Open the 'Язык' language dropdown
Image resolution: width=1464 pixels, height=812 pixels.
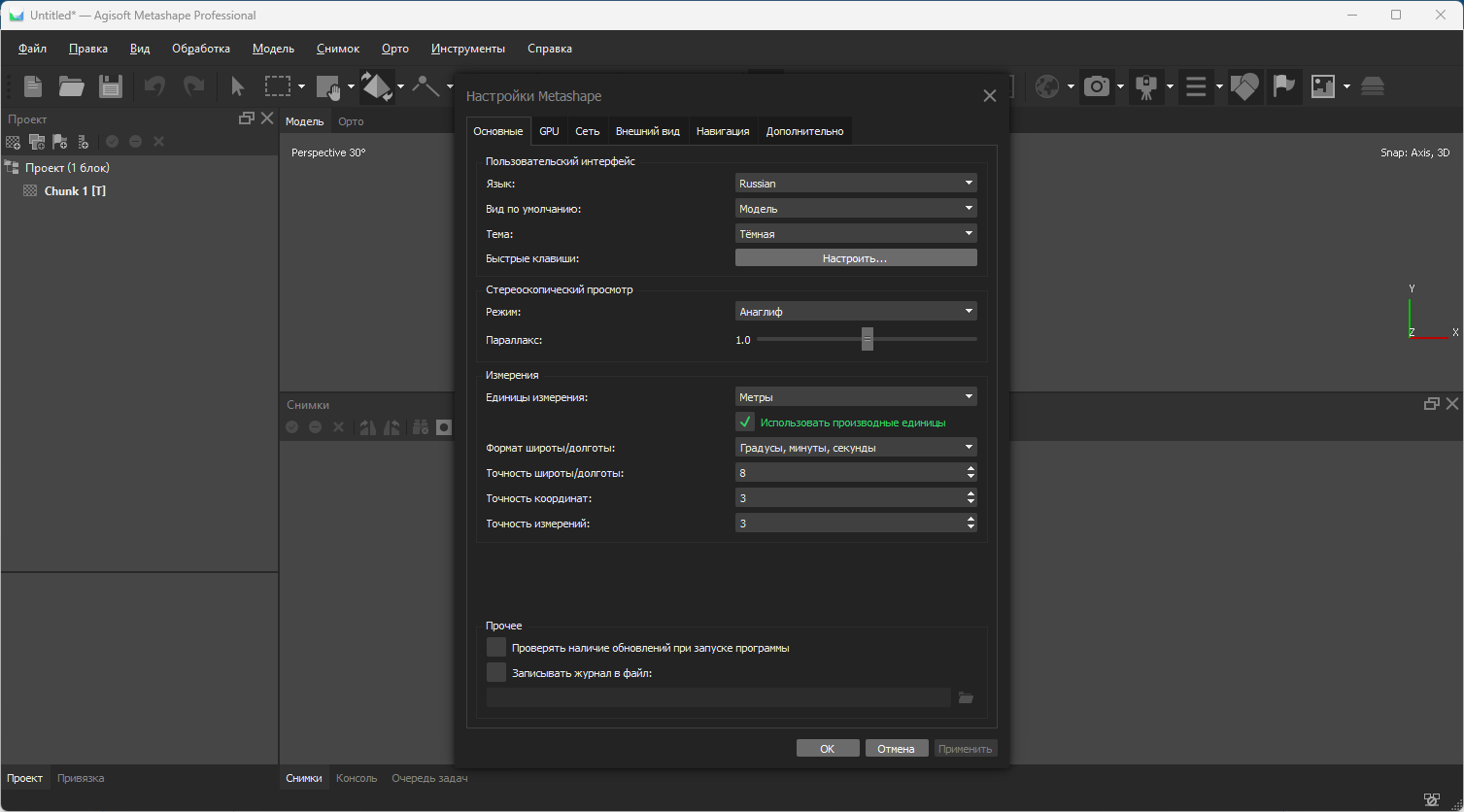pyautogui.click(x=855, y=184)
